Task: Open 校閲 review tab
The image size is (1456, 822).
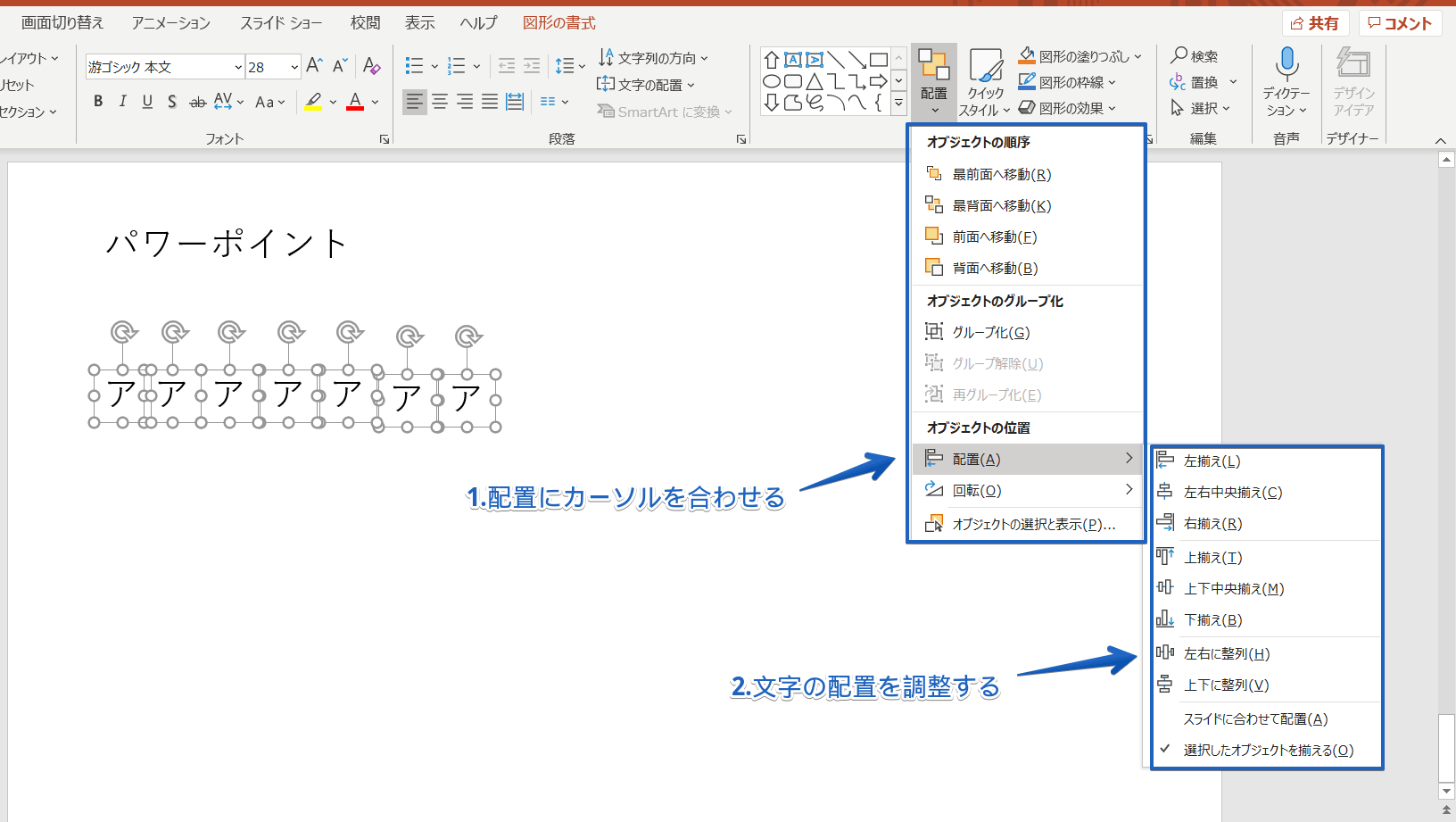Action: click(x=365, y=23)
